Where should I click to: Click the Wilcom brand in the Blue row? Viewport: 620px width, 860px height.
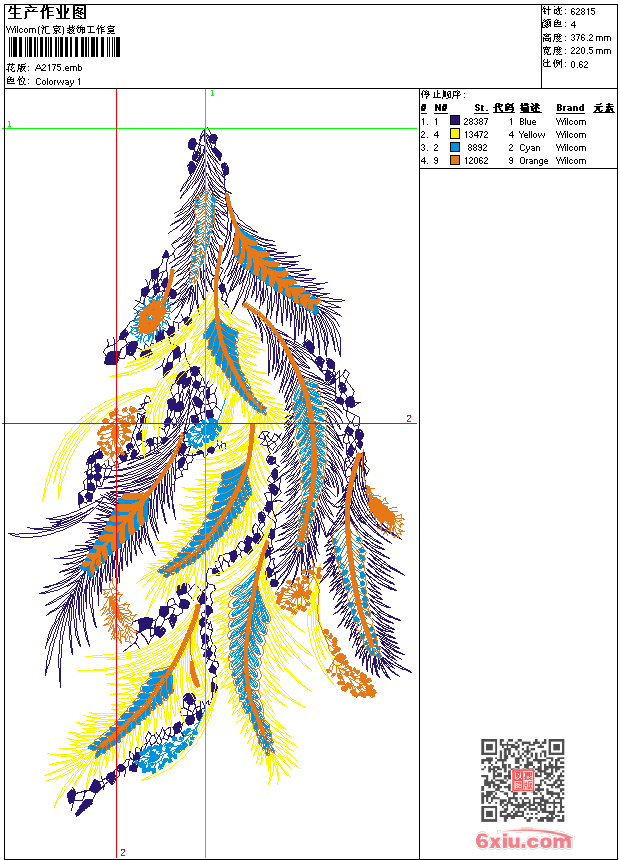571,122
